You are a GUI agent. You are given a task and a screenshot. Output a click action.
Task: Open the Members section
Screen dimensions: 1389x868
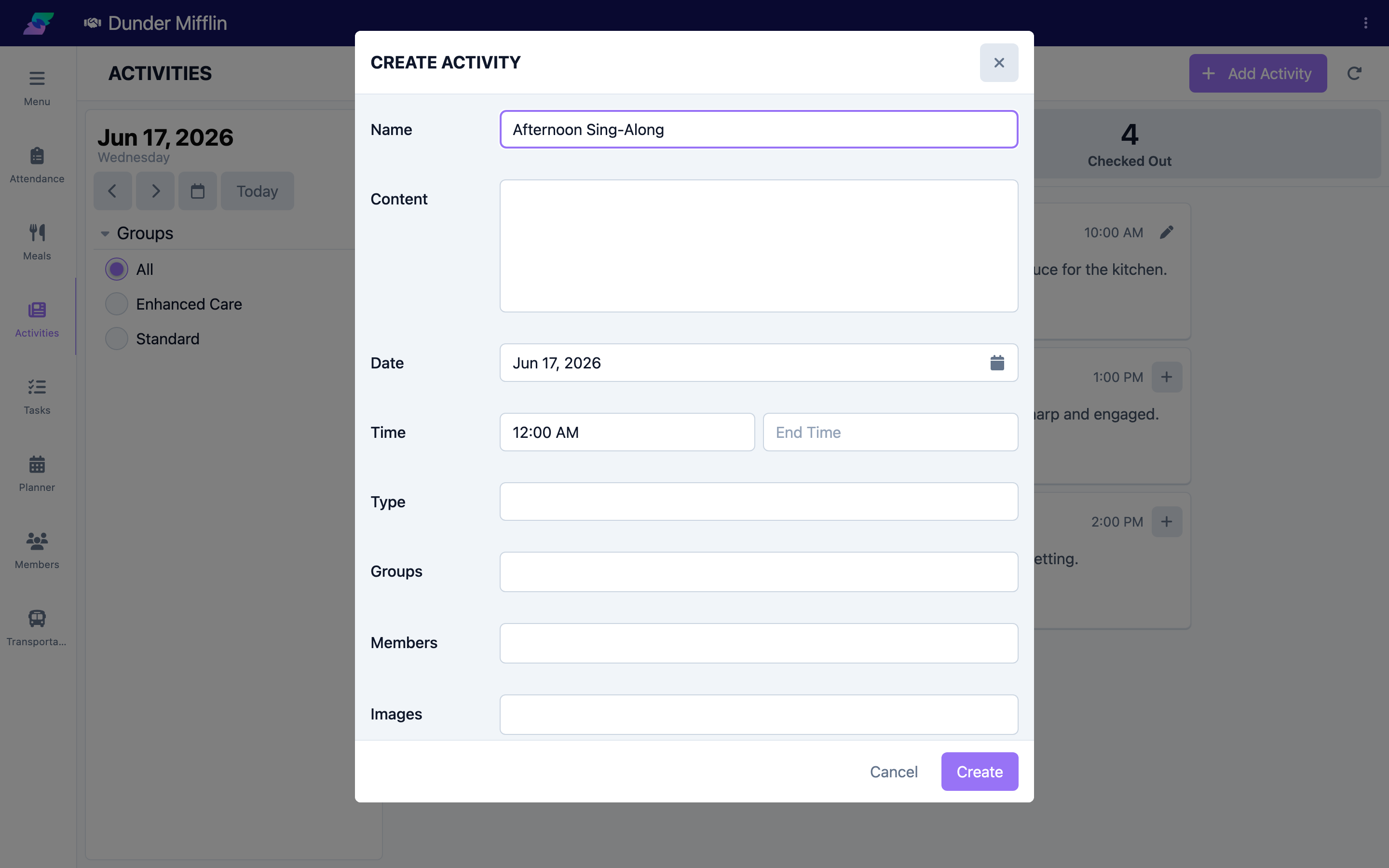37,551
